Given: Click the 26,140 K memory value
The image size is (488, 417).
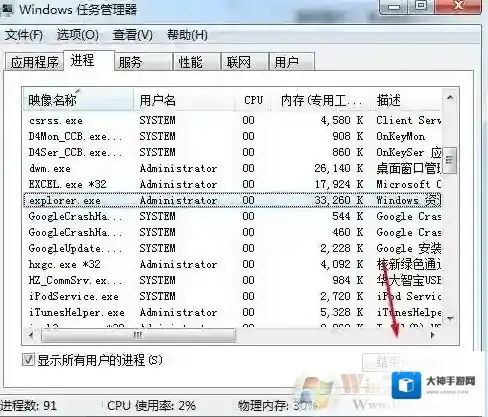Looking at the screenshot, I should click(339, 168).
